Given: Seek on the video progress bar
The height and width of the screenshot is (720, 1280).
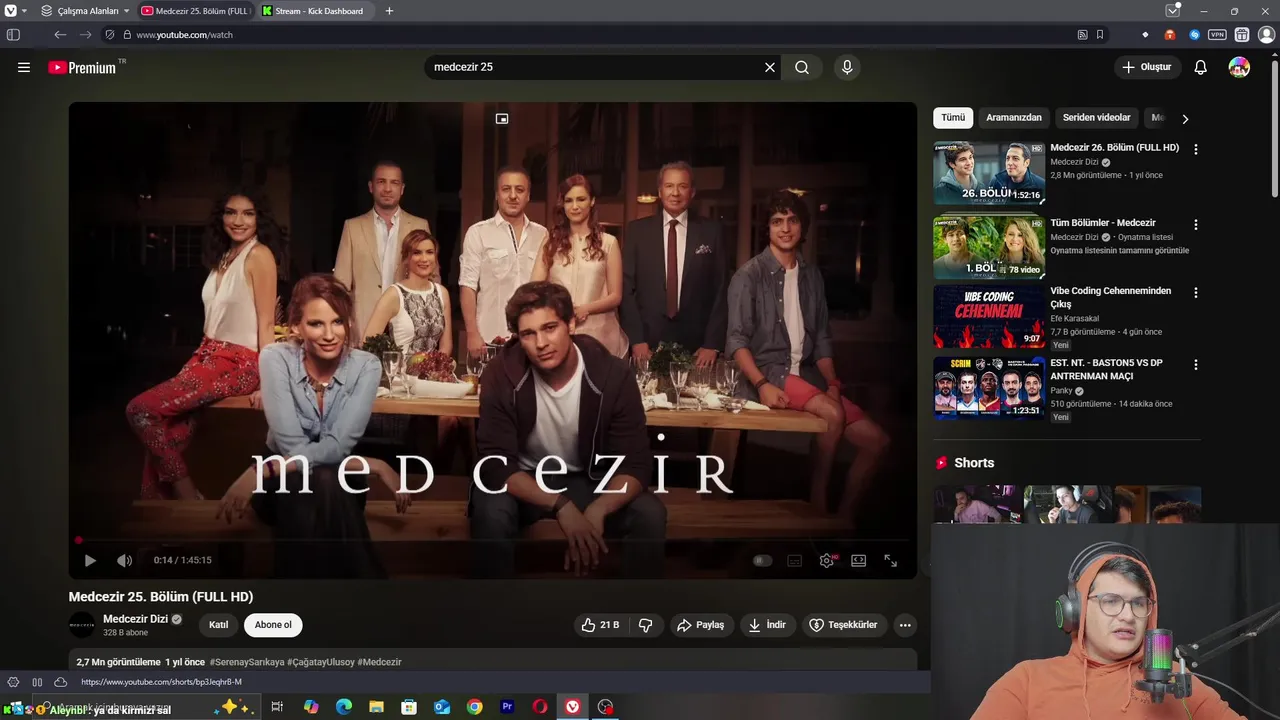Looking at the screenshot, I should coord(492,540).
